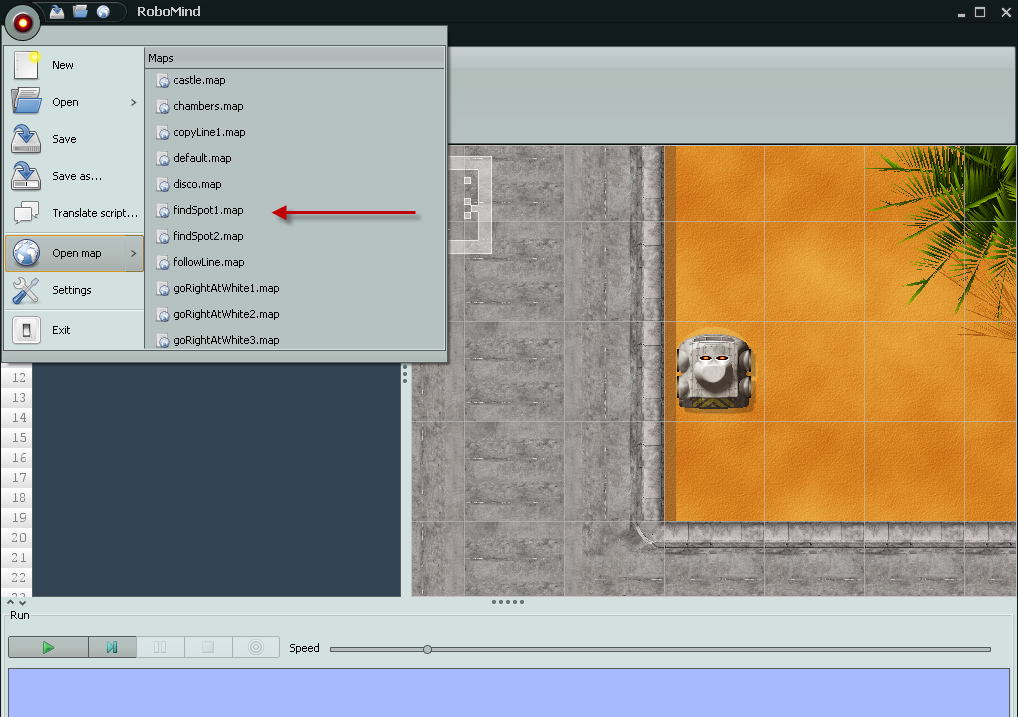Expand the Open submenu arrow

pyautogui.click(x=134, y=102)
